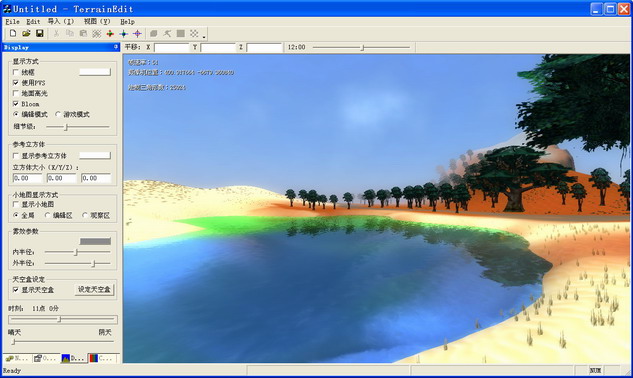Image resolution: width=633 pixels, height=378 pixels.
Task: Switch to the D... bottom panel tab
Action: coord(73,358)
